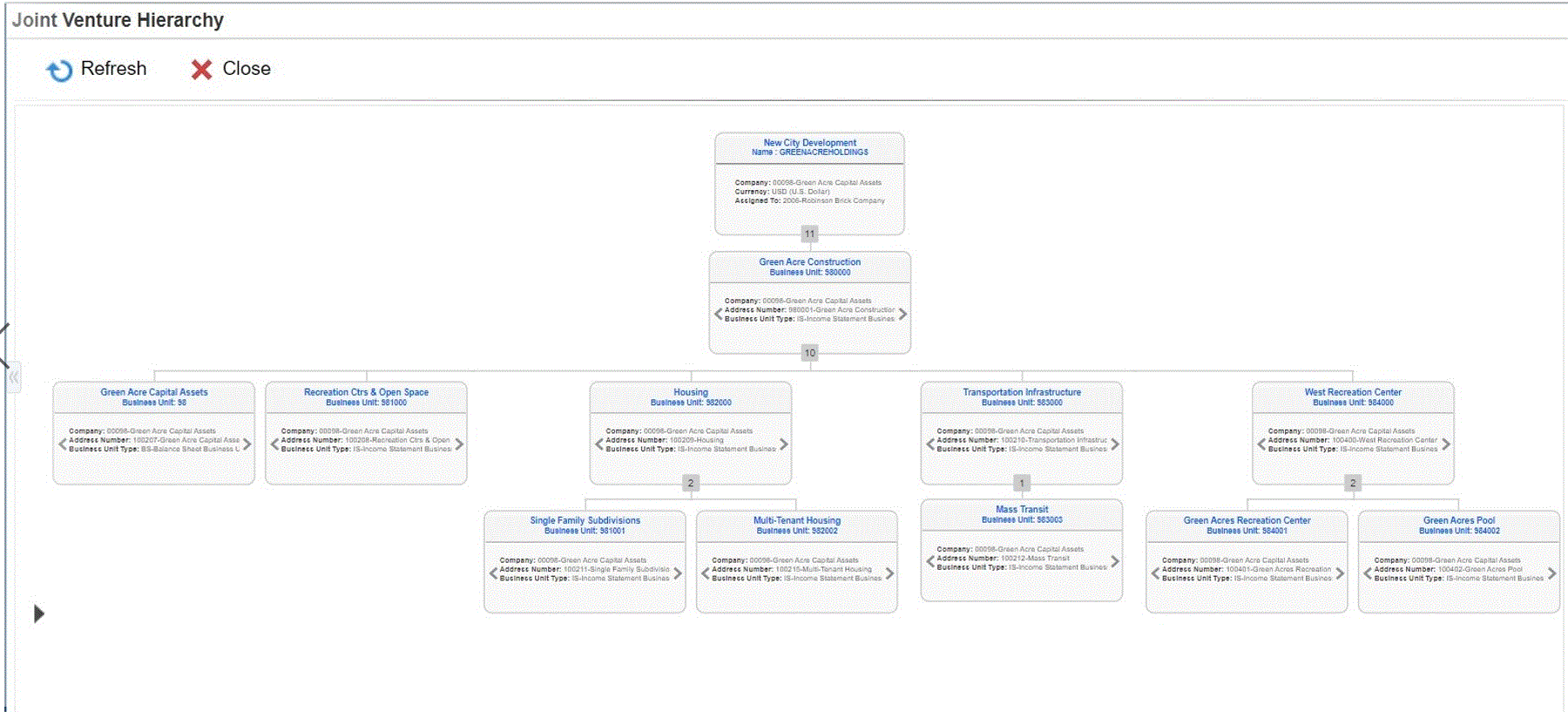This screenshot has width=1568, height=725.
Task: Click 'Business Unit: 981000' under Recreation Ctrs
Action: click(x=366, y=403)
